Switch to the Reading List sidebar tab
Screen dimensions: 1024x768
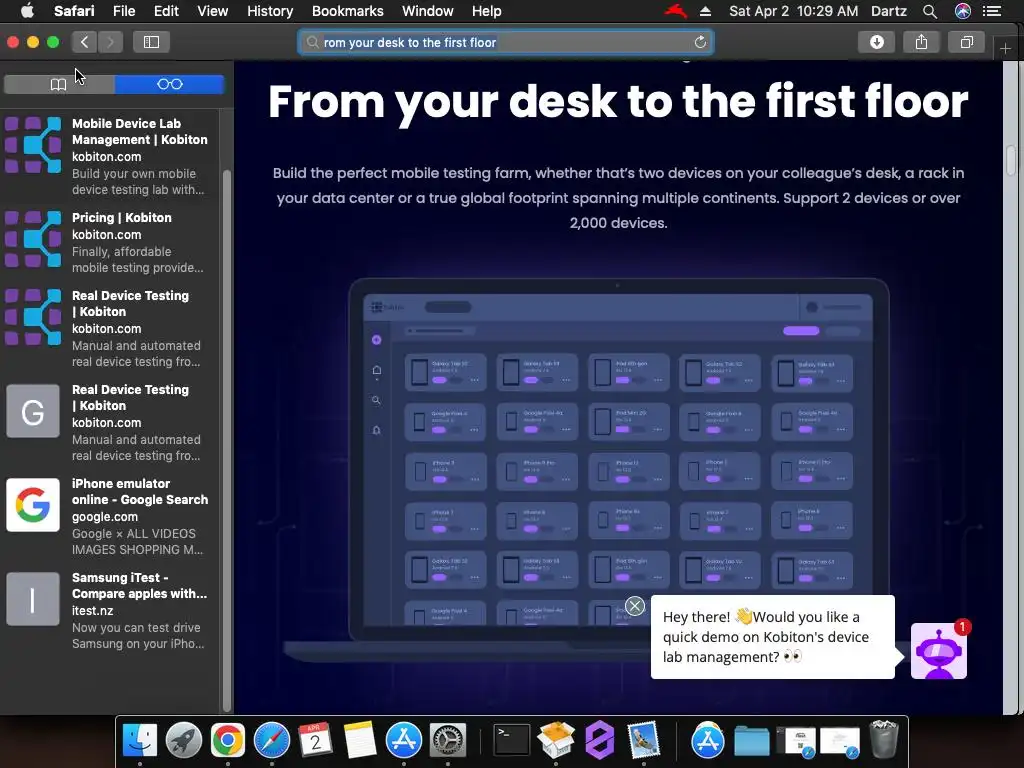coord(170,84)
